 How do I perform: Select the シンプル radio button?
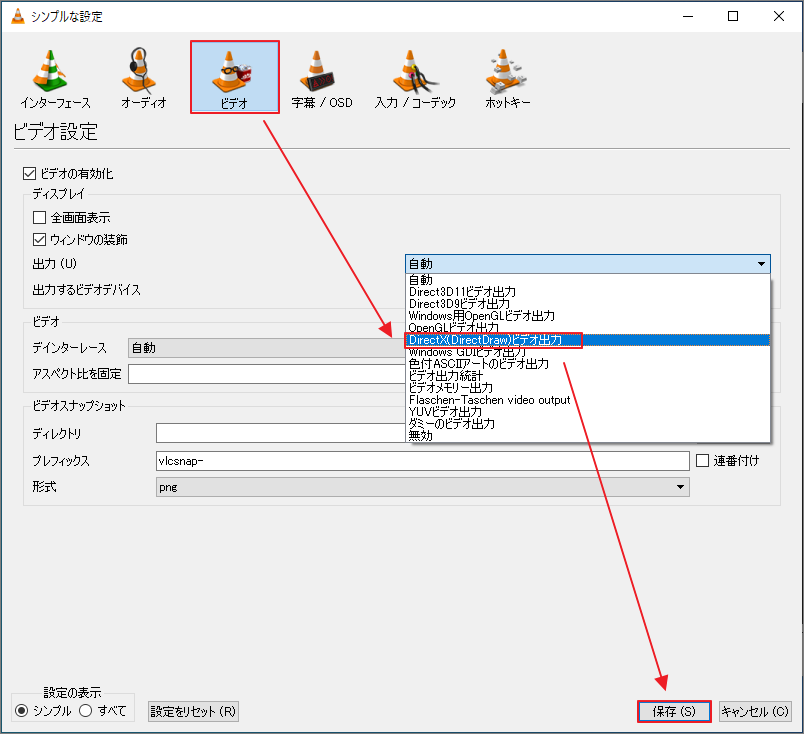click(22, 711)
